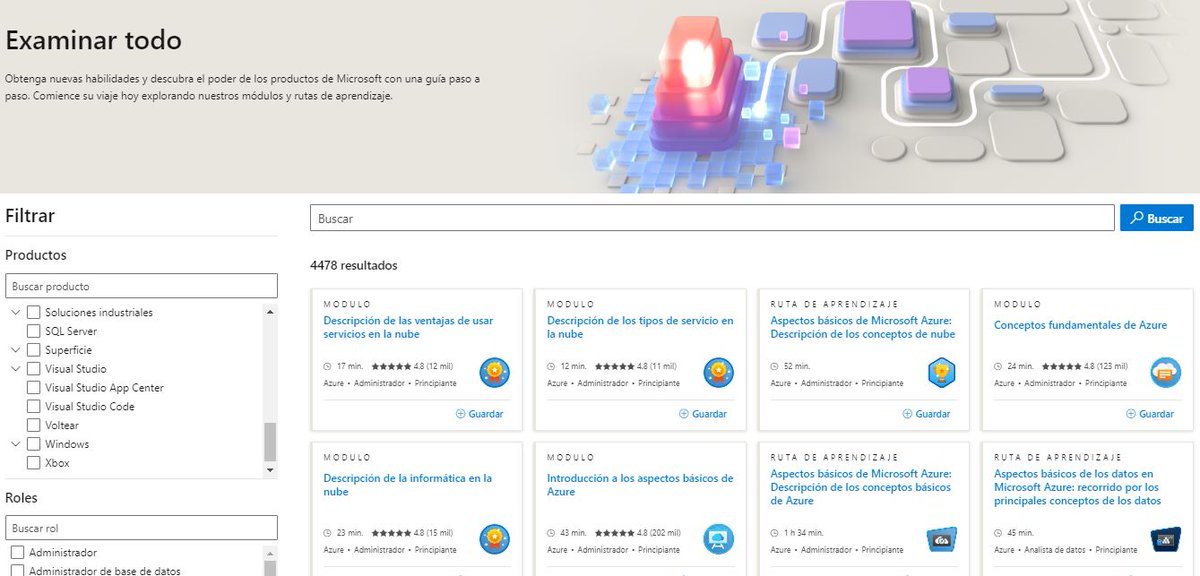The width and height of the screenshot is (1200, 576).
Task: Check the Xbox checkbox
Action: point(34,463)
